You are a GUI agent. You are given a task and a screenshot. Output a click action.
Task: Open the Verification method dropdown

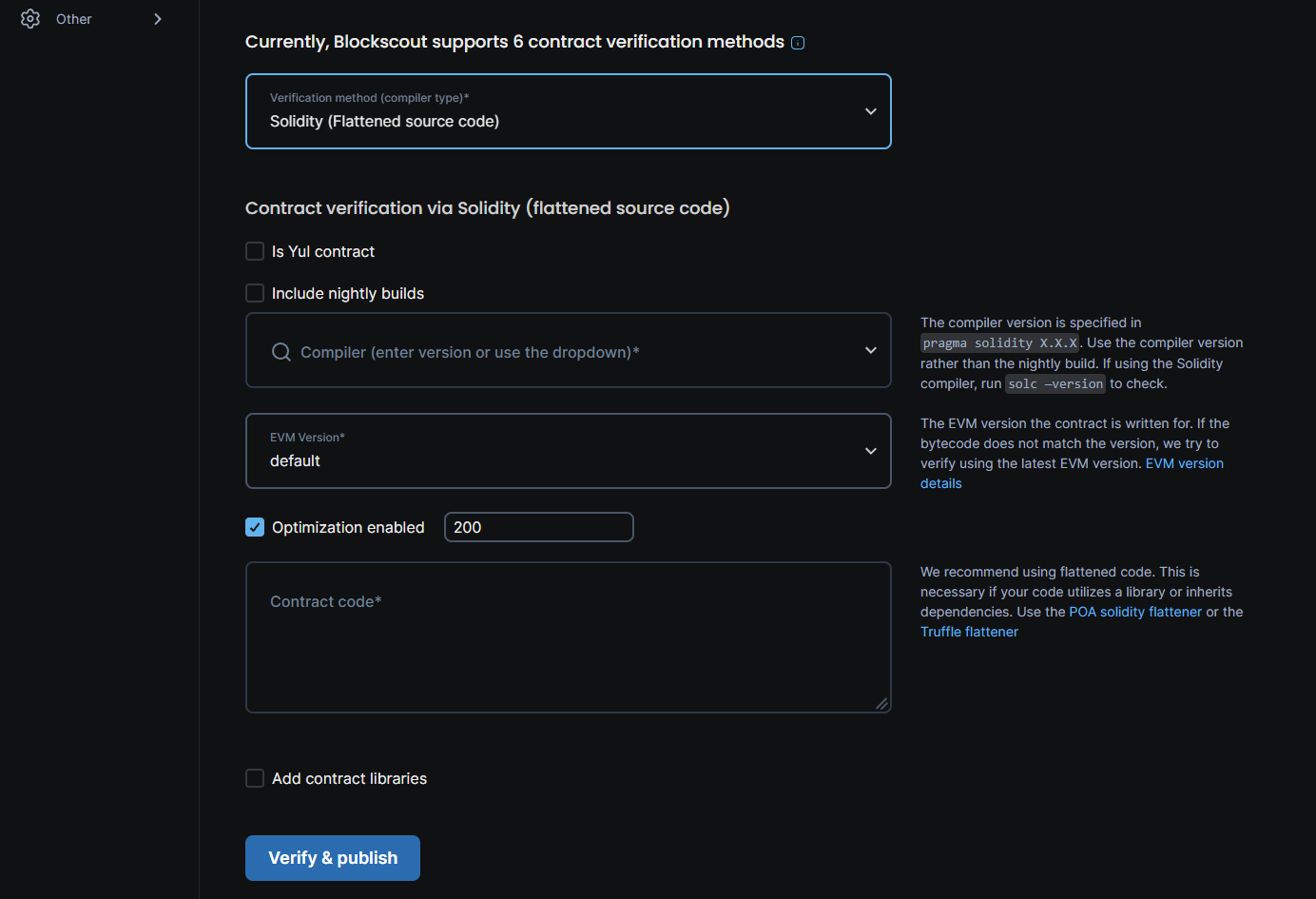[x=568, y=111]
